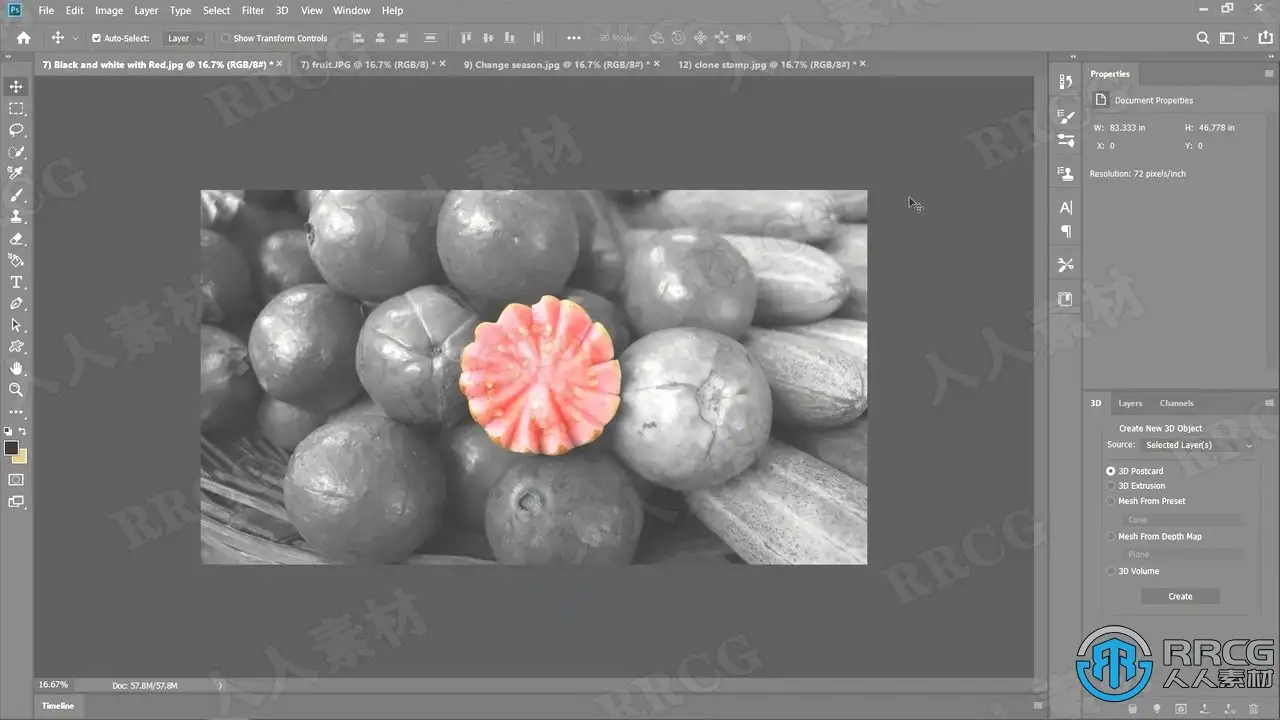The width and height of the screenshot is (1280, 720).
Task: Switch to the fruit.JPG document tab
Action: pyautogui.click(x=366, y=64)
